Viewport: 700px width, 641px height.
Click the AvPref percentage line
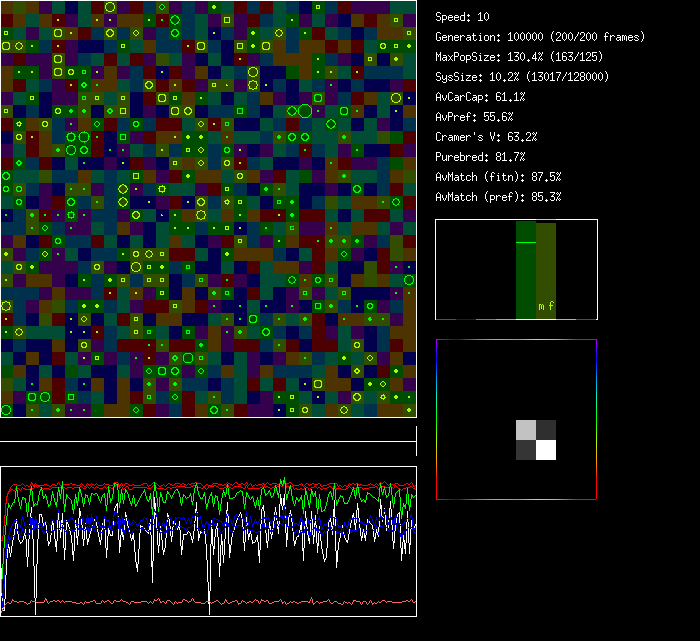475,117
